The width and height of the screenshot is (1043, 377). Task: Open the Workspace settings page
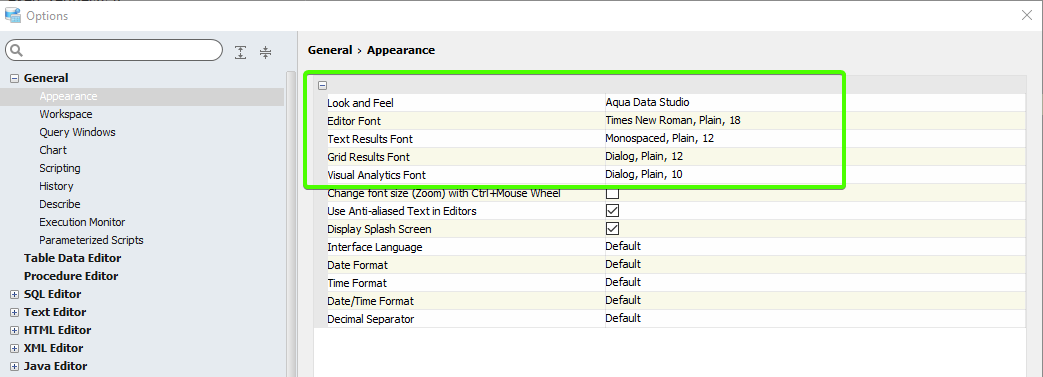tap(66, 114)
